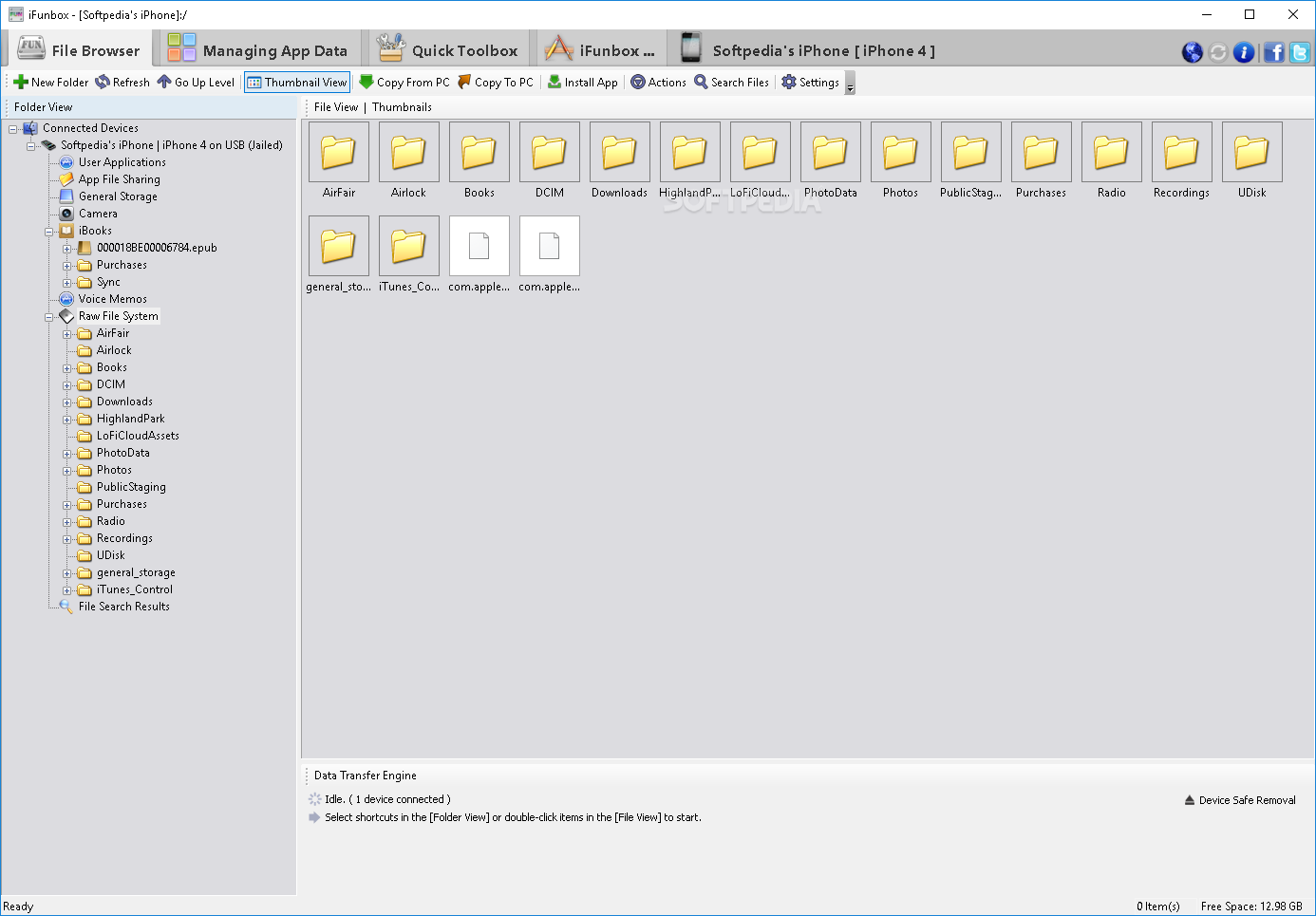The image size is (1316, 916).
Task: Switch to Managing App Data tab
Action: pos(257,50)
